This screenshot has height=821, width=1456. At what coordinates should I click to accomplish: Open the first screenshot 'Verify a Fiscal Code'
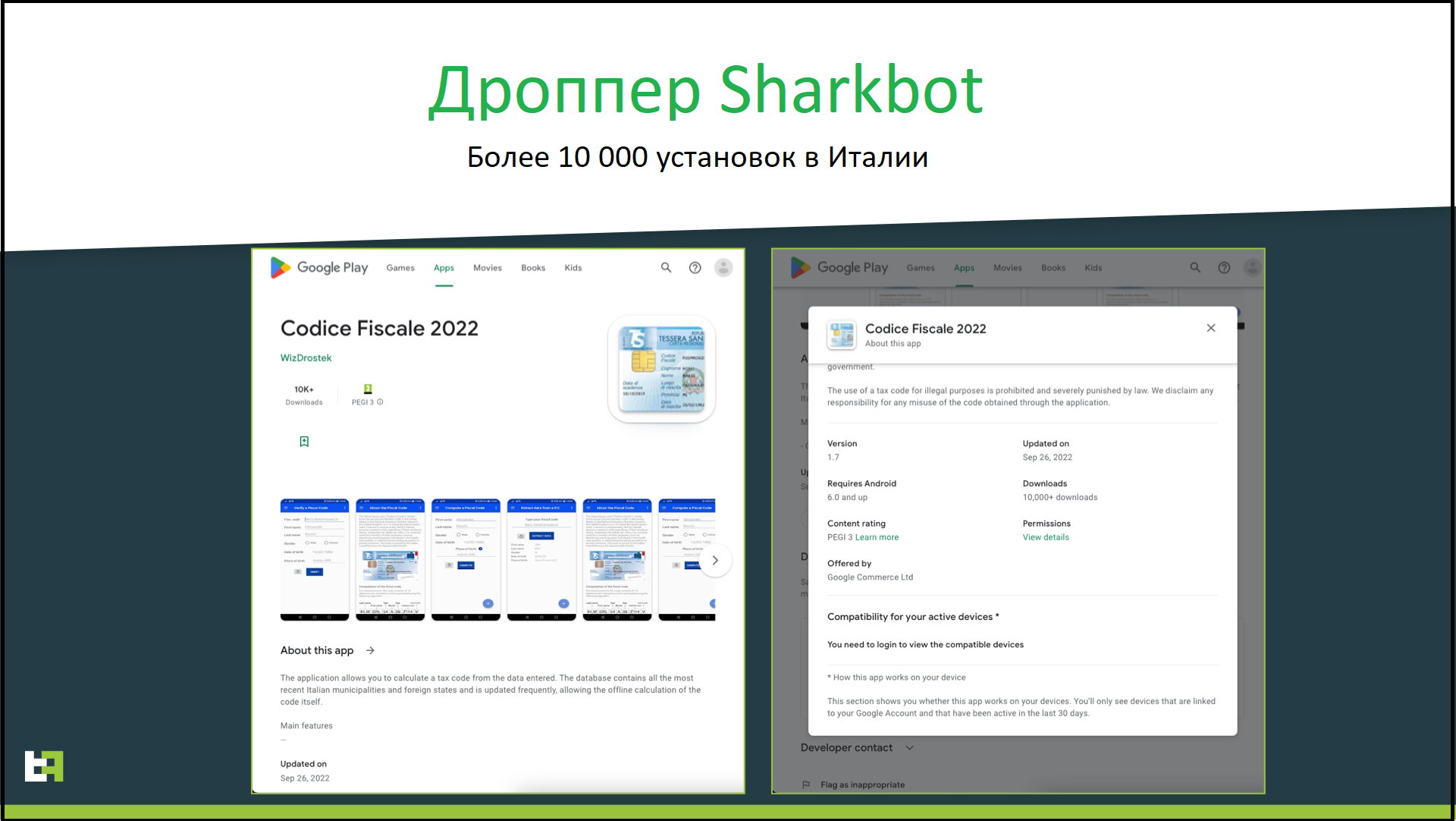coord(315,560)
